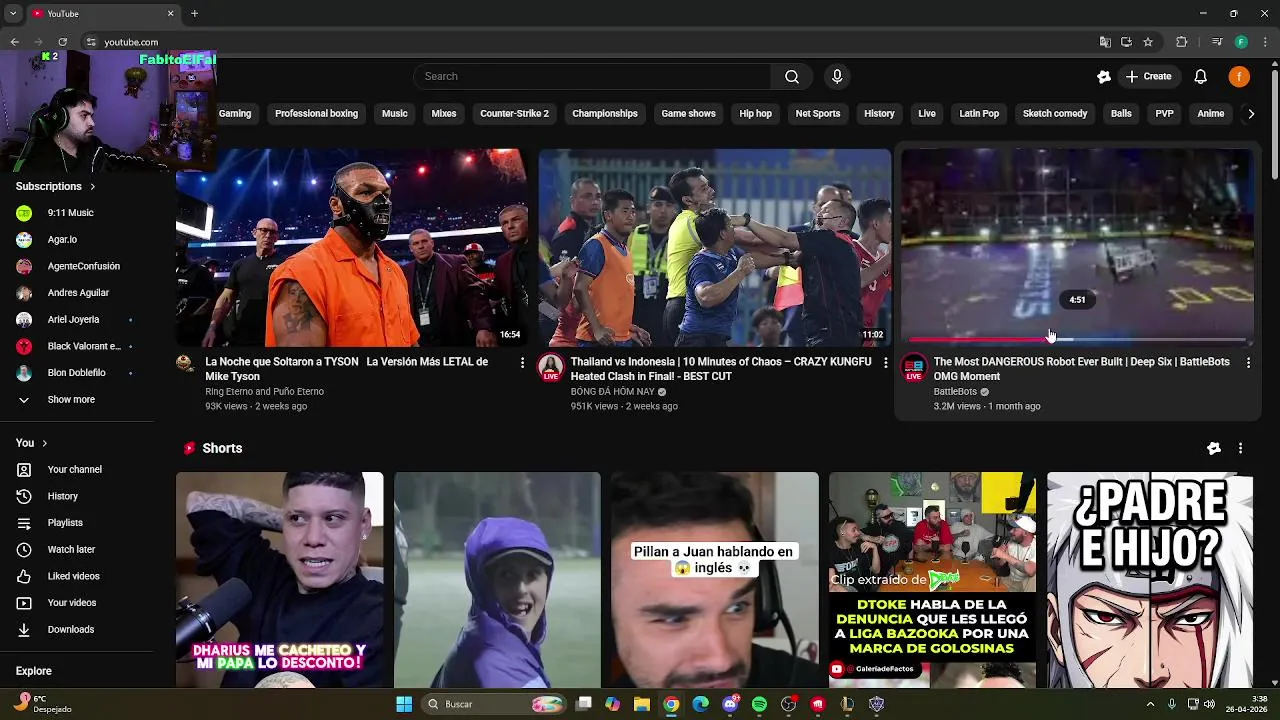Select the Latin Pop chip
The width and height of the screenshot is (1280, 720).
[979, 114]
